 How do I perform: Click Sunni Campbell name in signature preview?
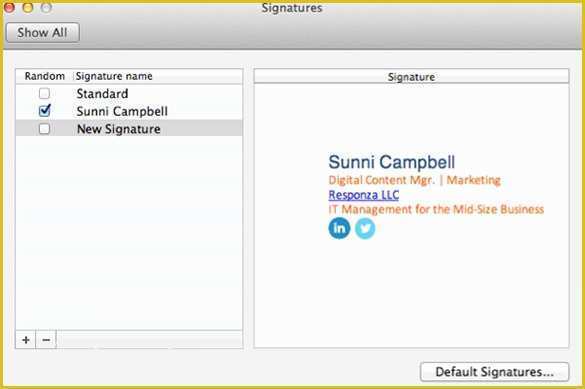[392, 162]
